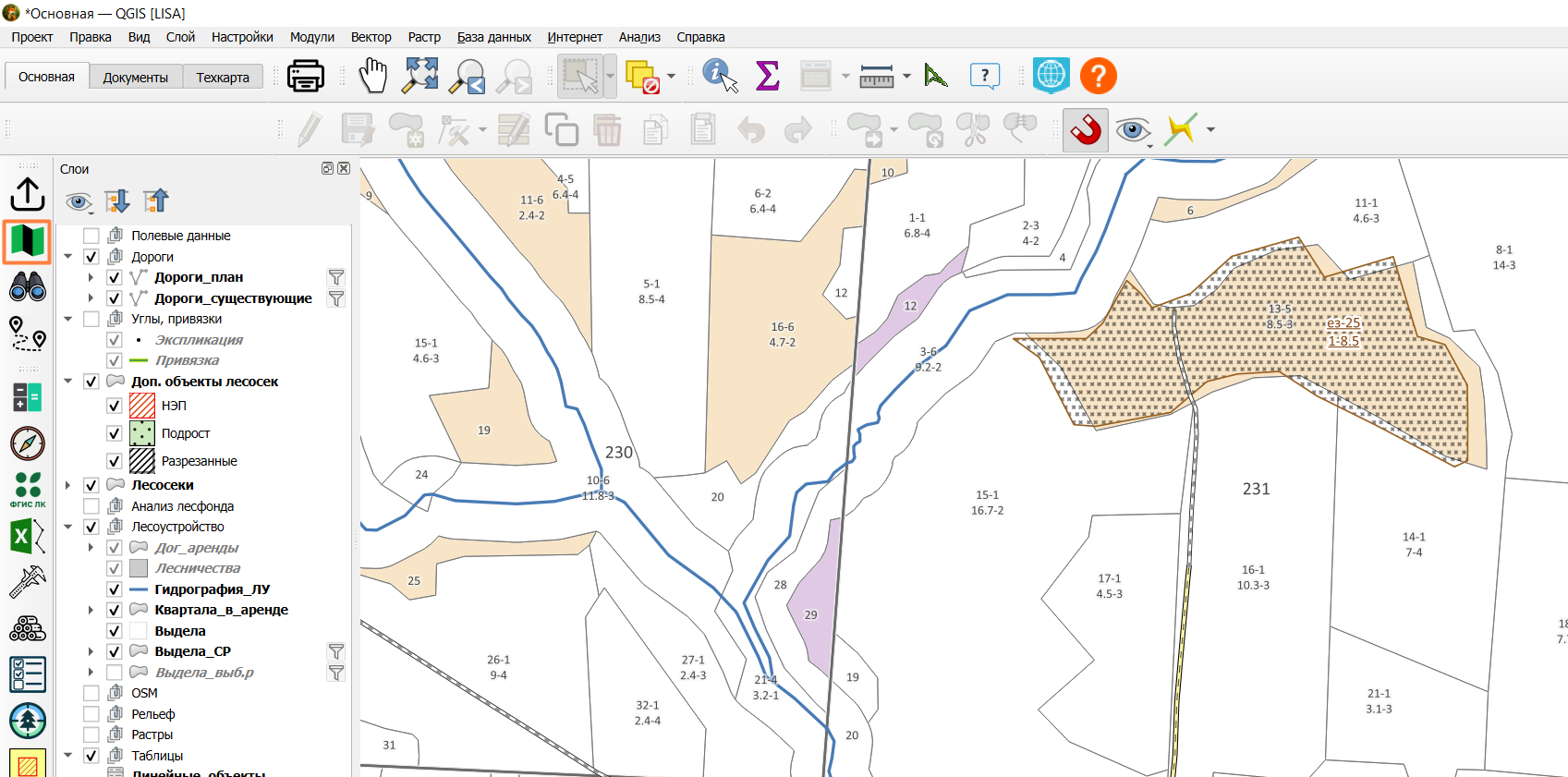Select the measure ruler tool
The height and width of the screenshot is (777, 1568).
(876, 77)
